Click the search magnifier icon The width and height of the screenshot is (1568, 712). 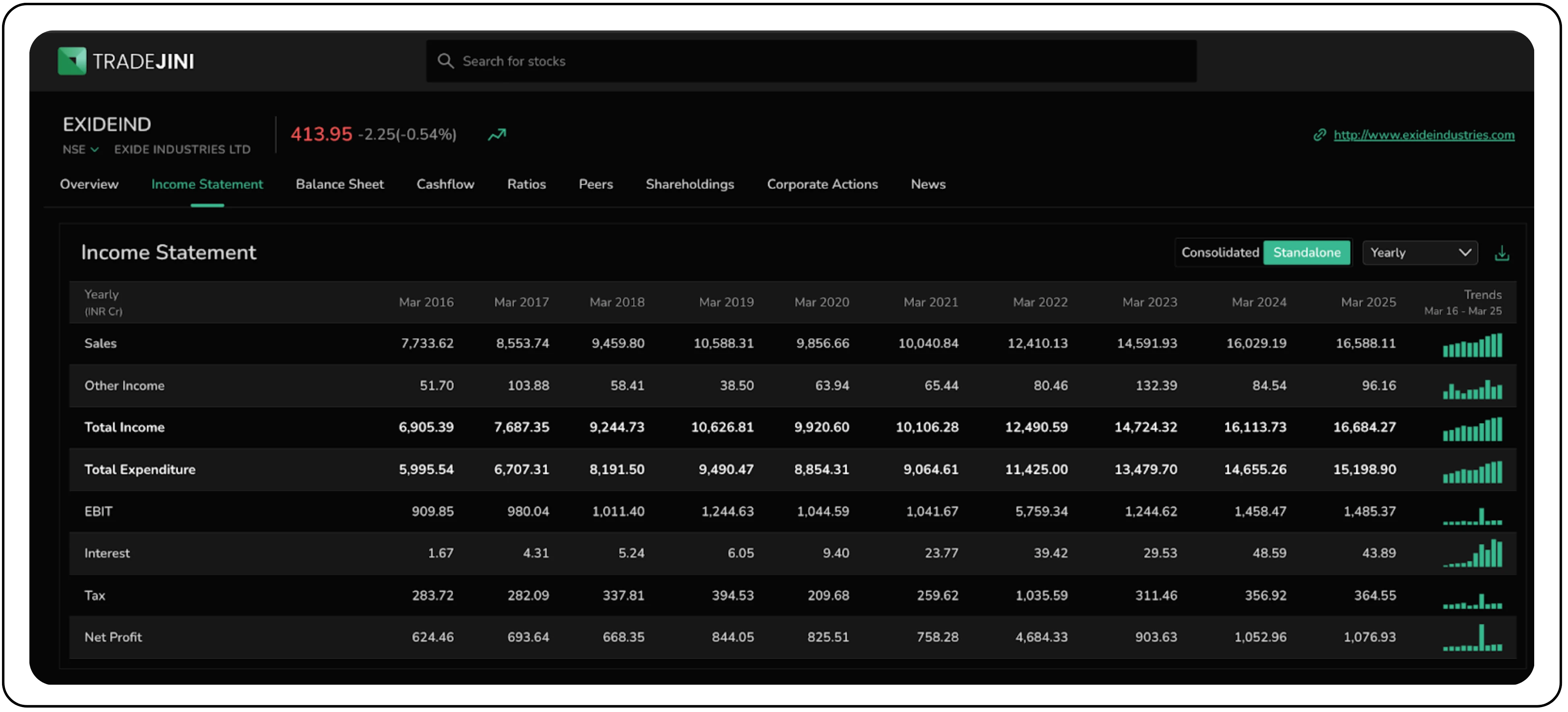click(x=446, y=61)
